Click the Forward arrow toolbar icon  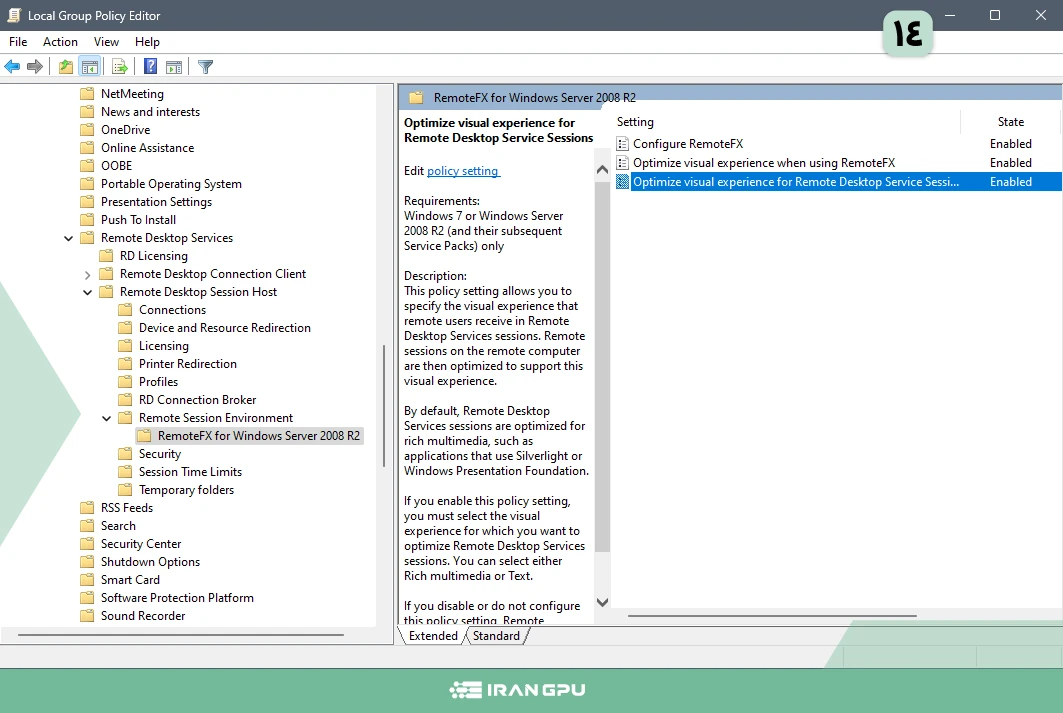(35, 67)
